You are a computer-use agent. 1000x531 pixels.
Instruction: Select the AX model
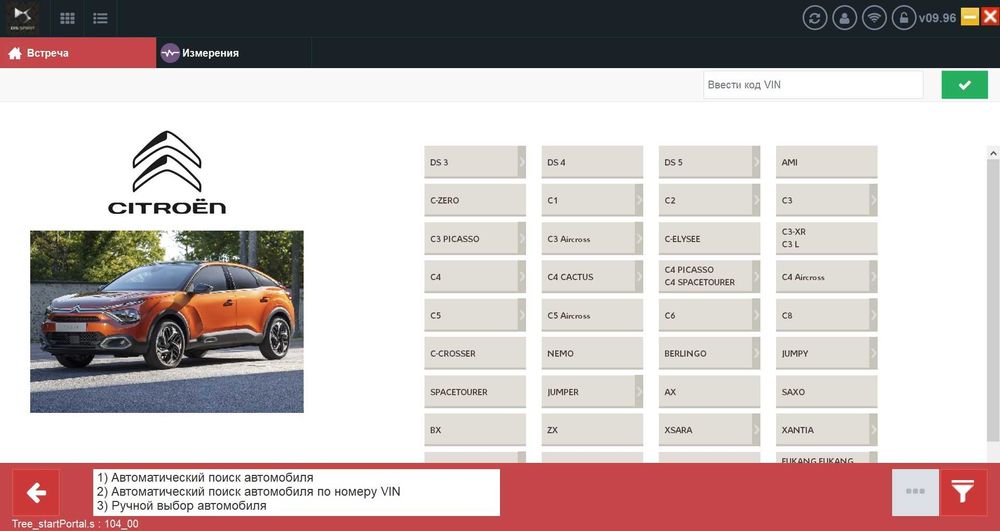coord(709,391)
